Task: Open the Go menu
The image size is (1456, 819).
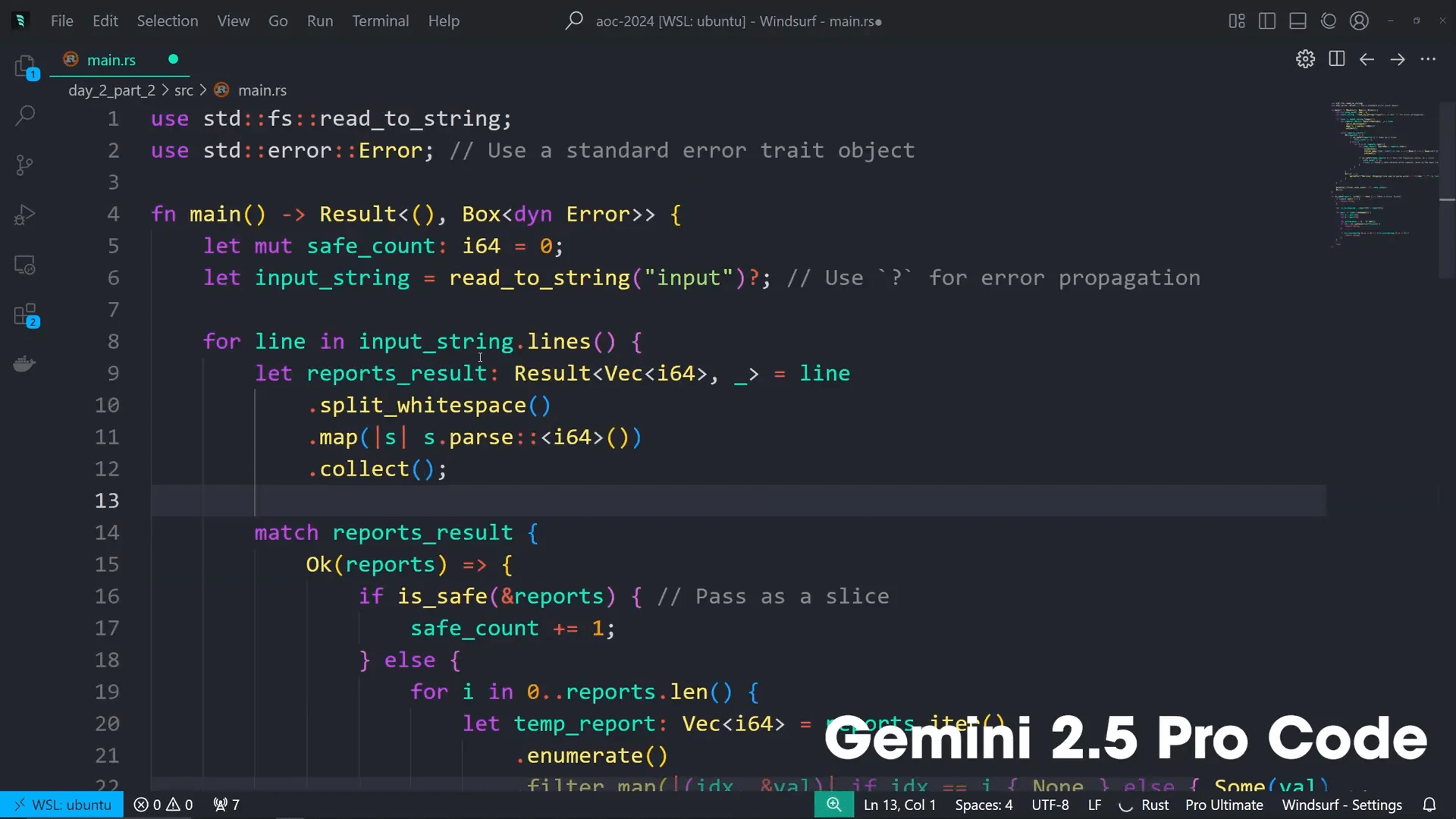Action: point(278,20)
